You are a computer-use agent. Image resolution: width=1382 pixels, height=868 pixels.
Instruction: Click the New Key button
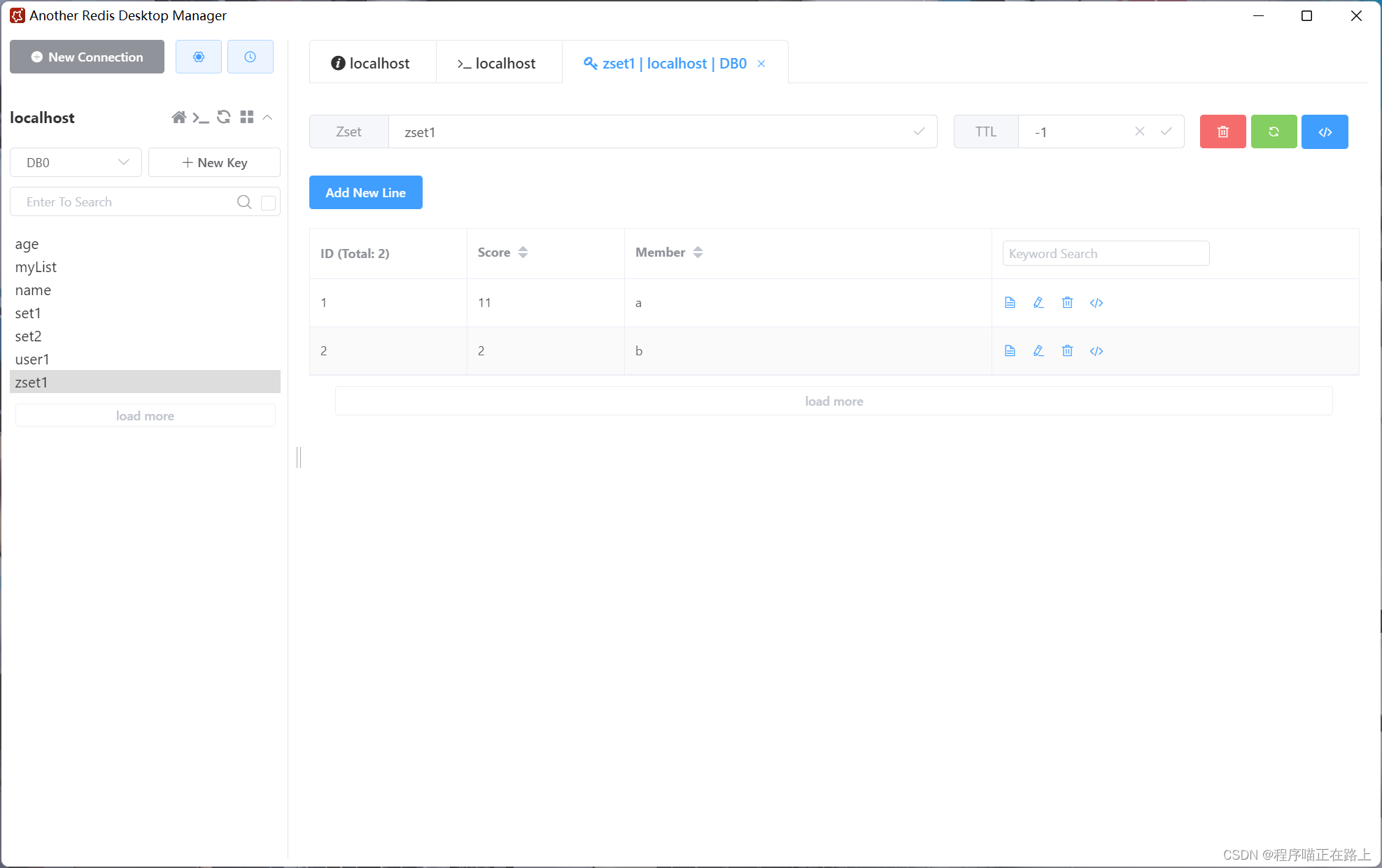tap(214, 162)
